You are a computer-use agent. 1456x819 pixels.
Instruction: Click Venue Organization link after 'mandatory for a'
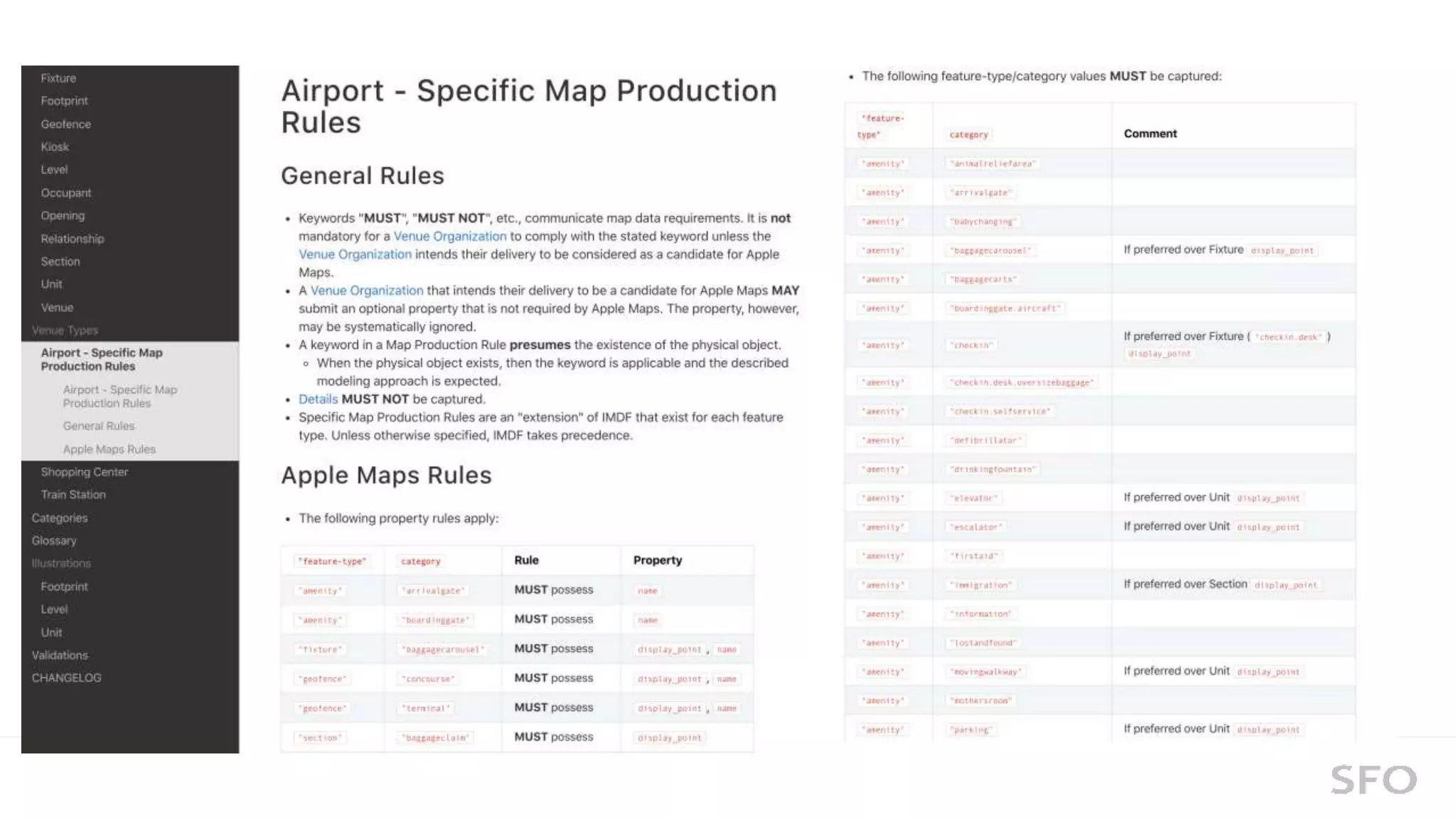450,236
